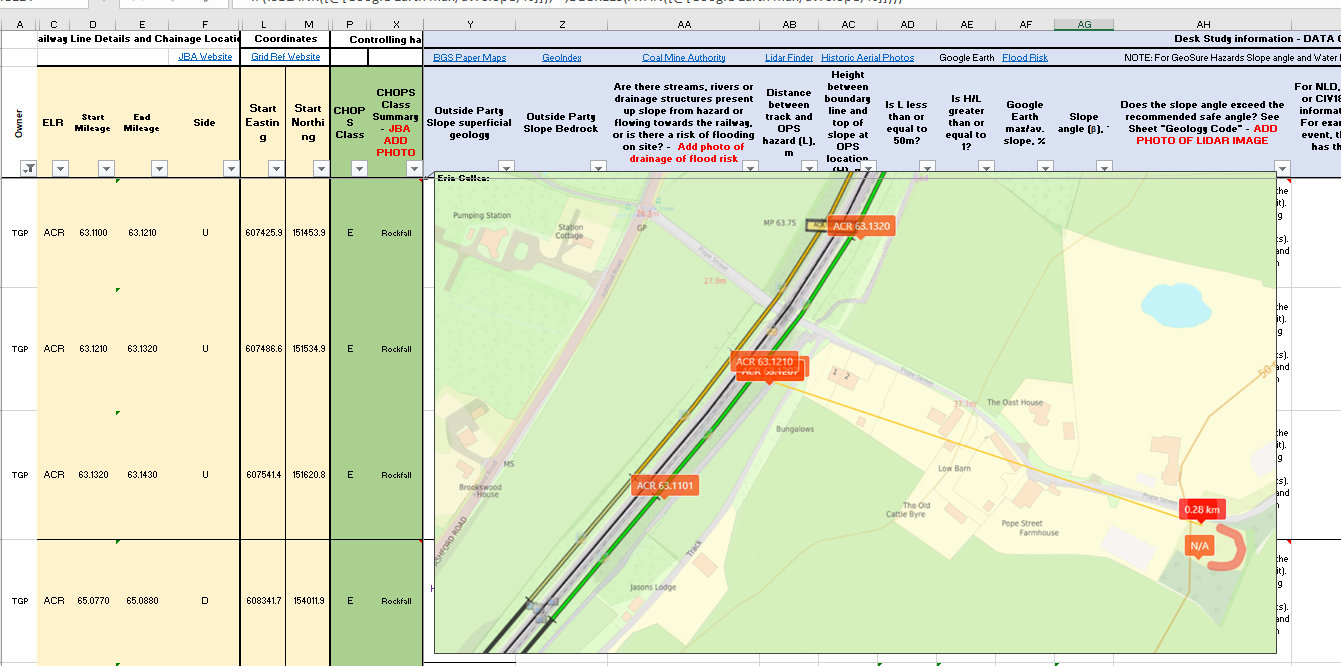This screenshot has width=1341, height=666.
Task: Open the Coal Mine Authority link
Action: coord(684,58)
